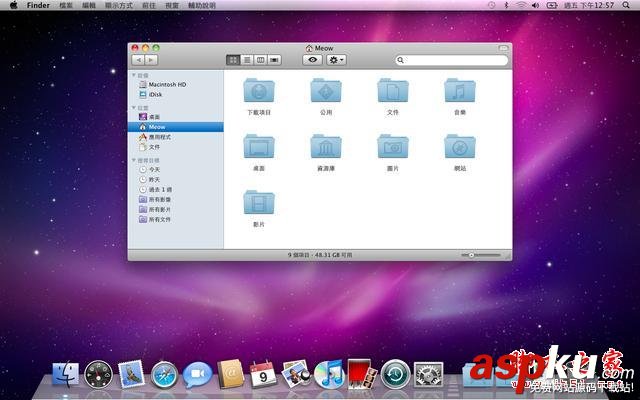Image resolution: width=640 pixels, height=400 pixels.
Task: Switch to list view
Action: point(247,60)
